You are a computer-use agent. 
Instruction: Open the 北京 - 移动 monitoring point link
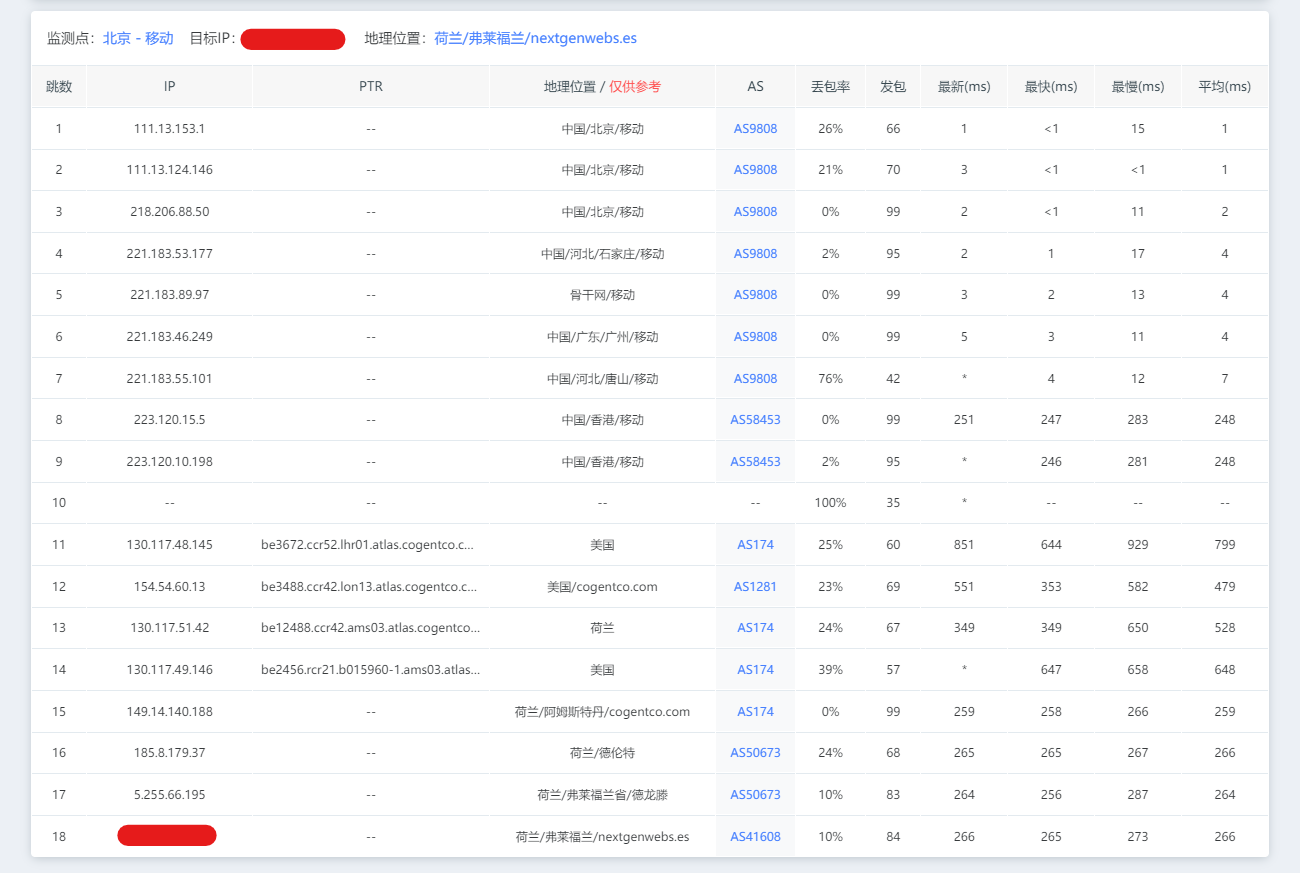tap(138, 39)
